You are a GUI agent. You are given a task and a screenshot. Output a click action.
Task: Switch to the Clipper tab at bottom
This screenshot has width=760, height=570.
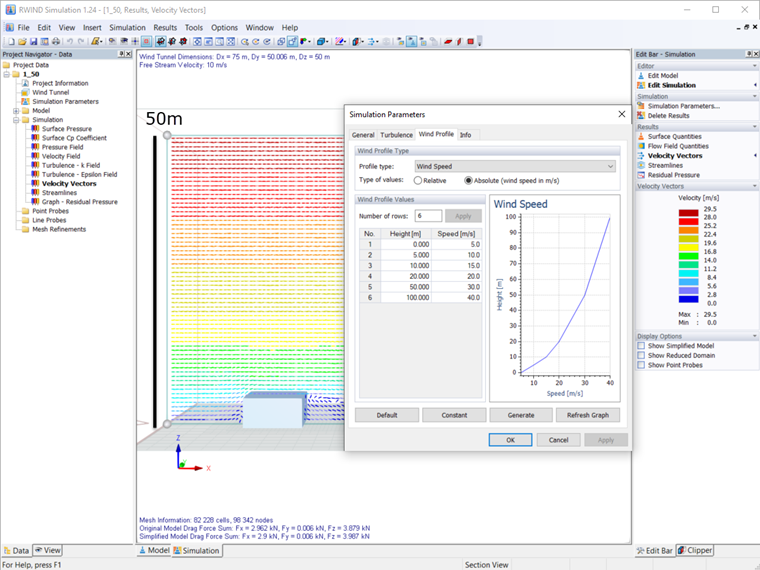point(695,551)
